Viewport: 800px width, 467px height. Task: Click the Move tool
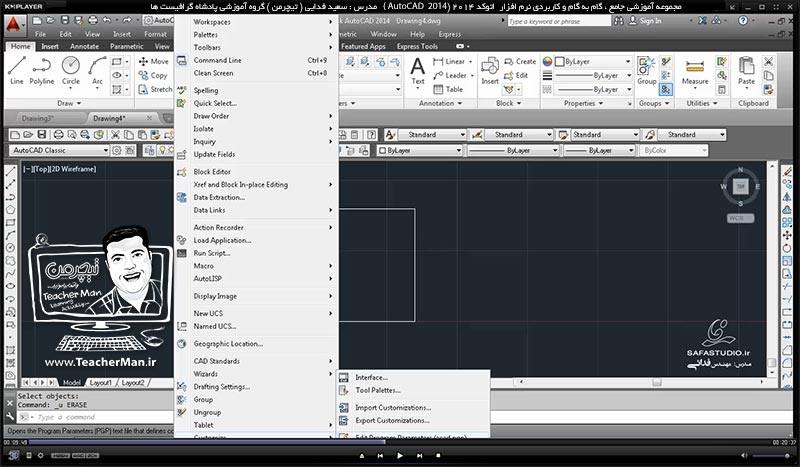coord(153,61)
